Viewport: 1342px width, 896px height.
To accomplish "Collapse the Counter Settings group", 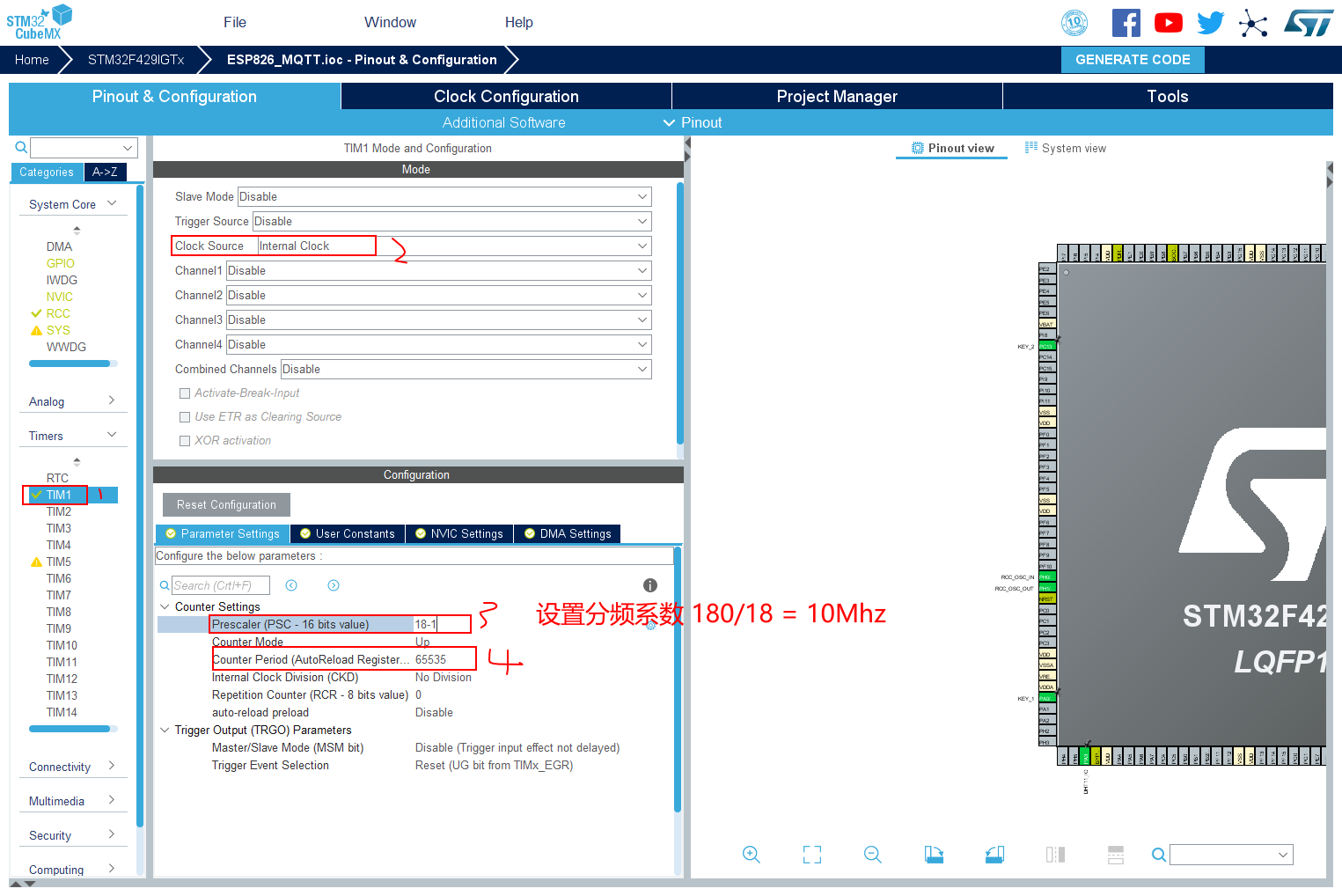I will [x=165, y=606].
